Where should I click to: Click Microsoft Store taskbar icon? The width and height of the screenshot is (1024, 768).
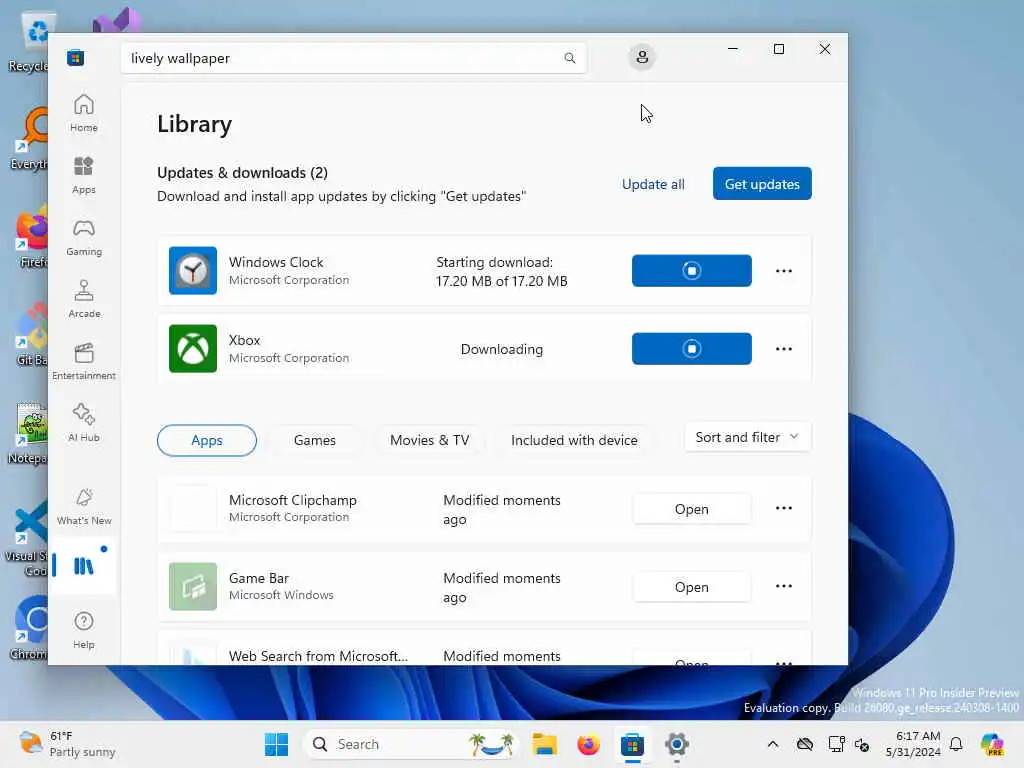[x=632, y=744]
